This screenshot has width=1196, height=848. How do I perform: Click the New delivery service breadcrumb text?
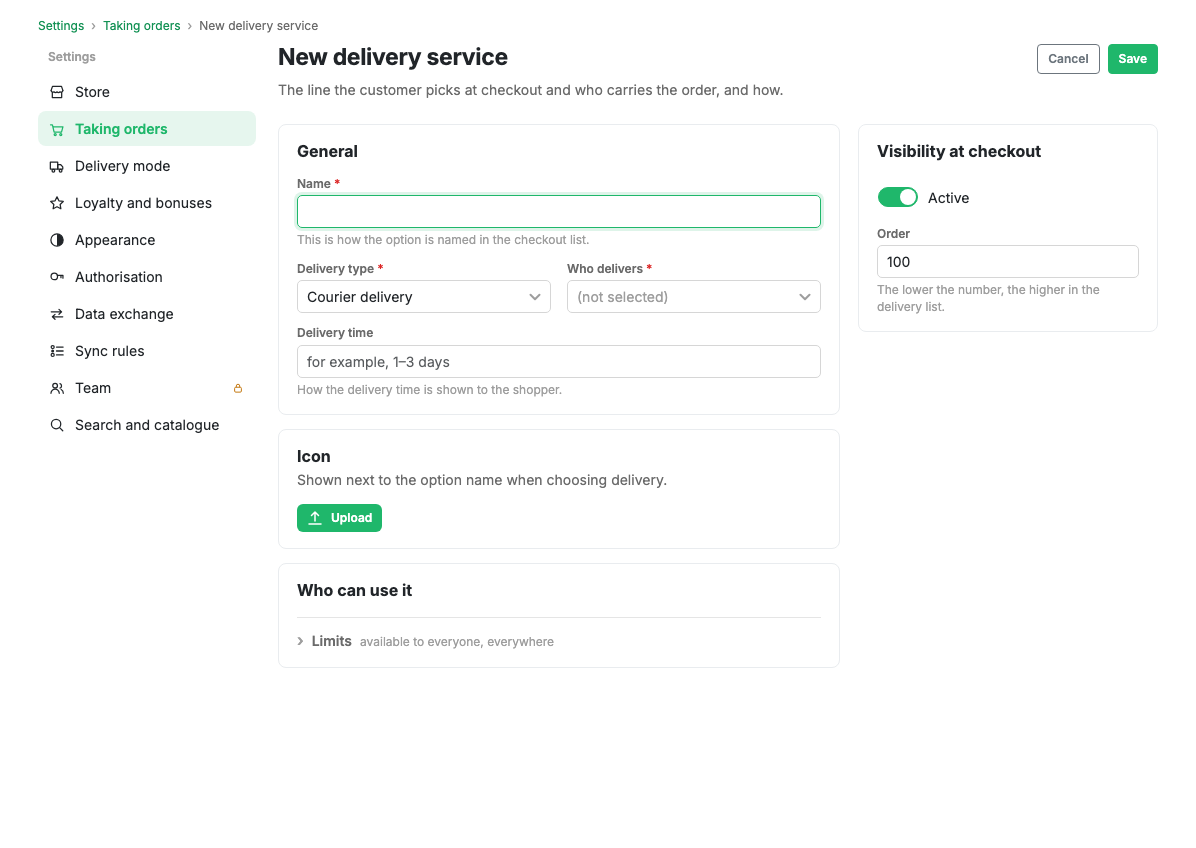259,26
